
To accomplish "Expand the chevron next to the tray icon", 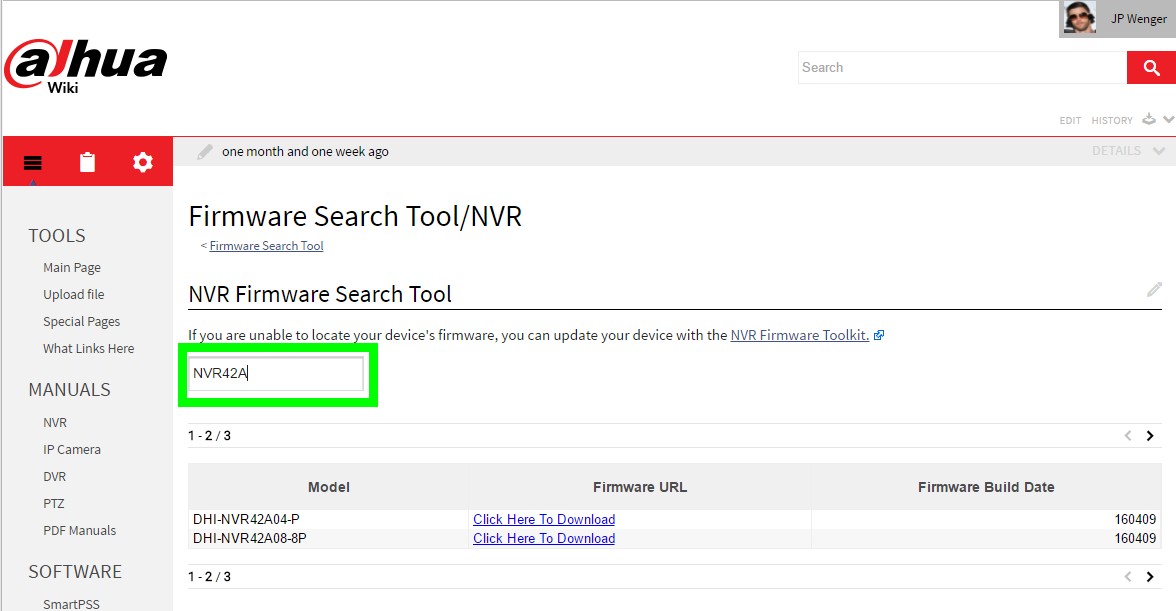I will 1168,119.
